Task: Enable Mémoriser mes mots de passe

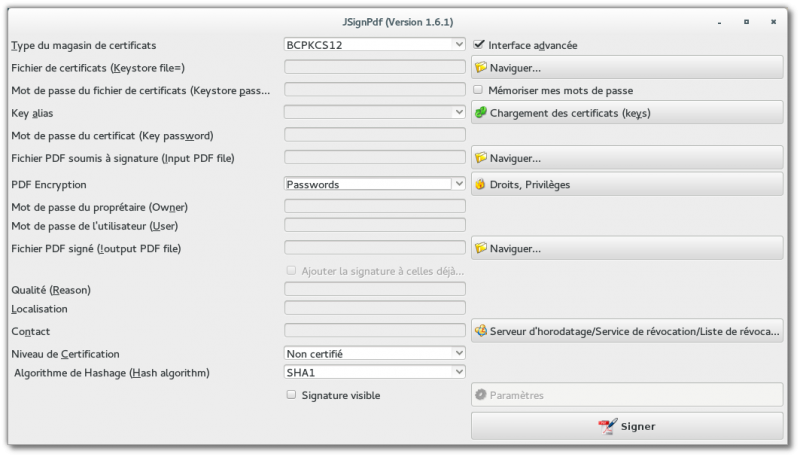Action: click(479, 90)
